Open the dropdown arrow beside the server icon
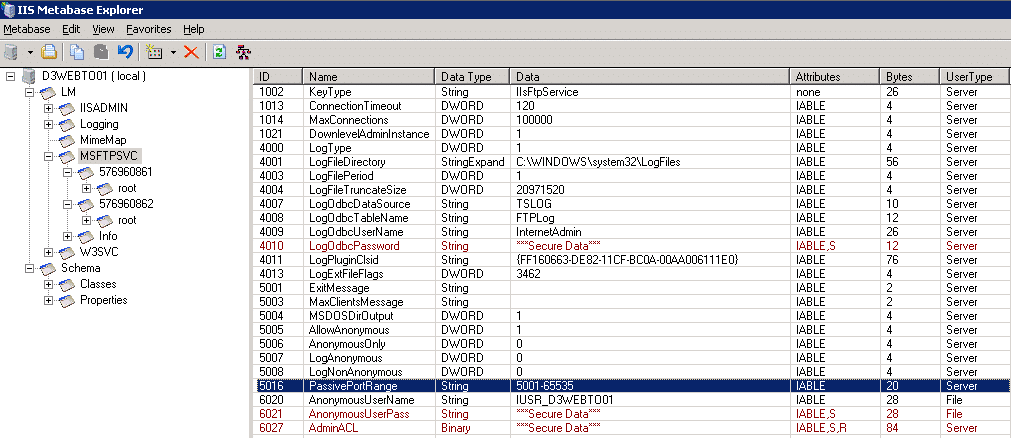Image resolution: width=1011 pixels, height=438 pixels. point(30,53)
